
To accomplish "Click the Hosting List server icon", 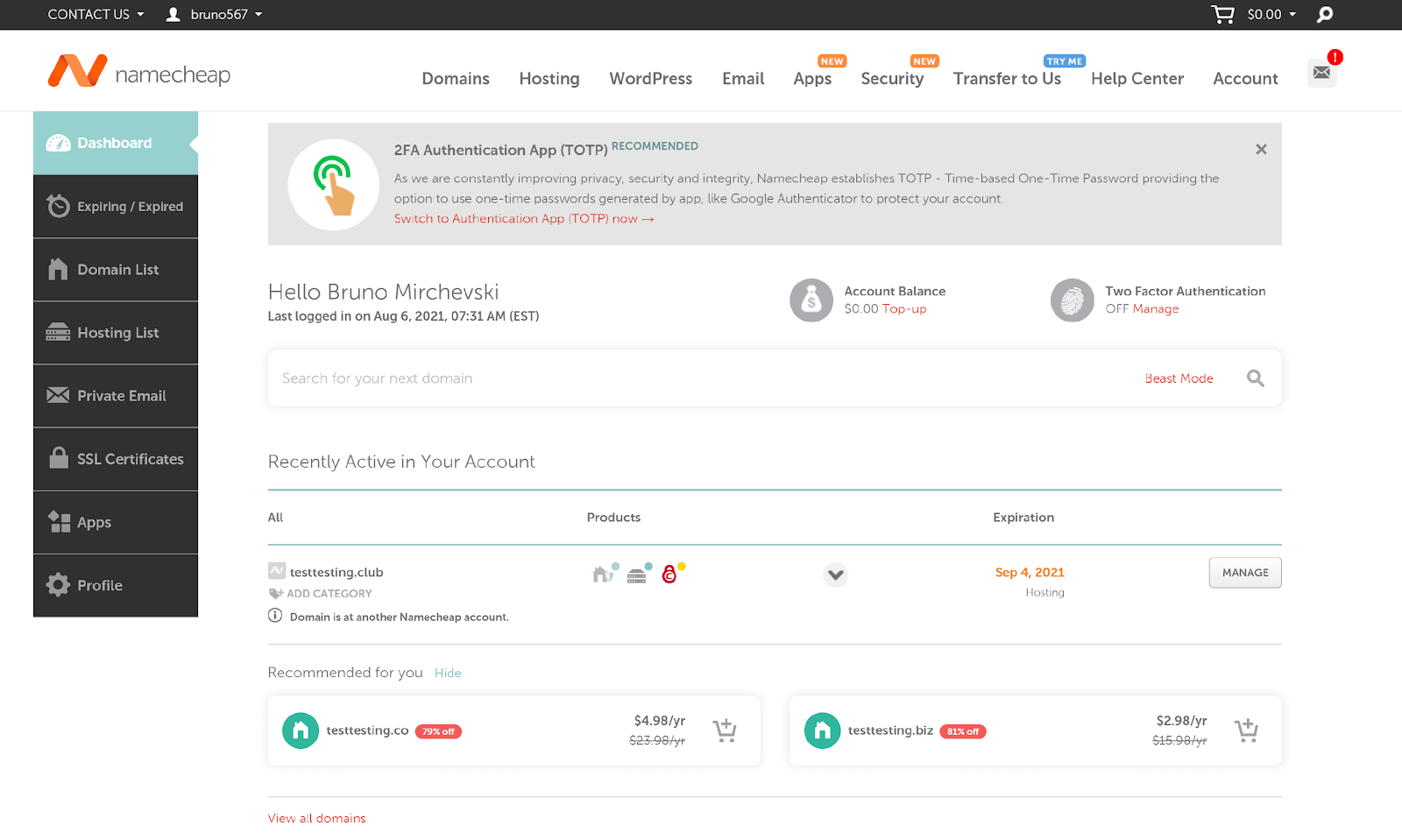I will point(58,332).
